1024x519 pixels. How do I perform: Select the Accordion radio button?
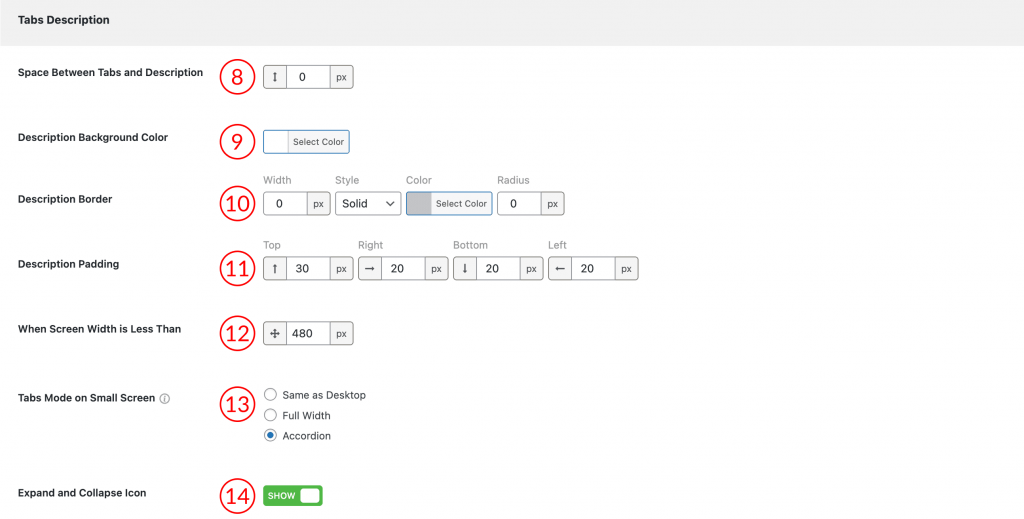pos(271,436)
